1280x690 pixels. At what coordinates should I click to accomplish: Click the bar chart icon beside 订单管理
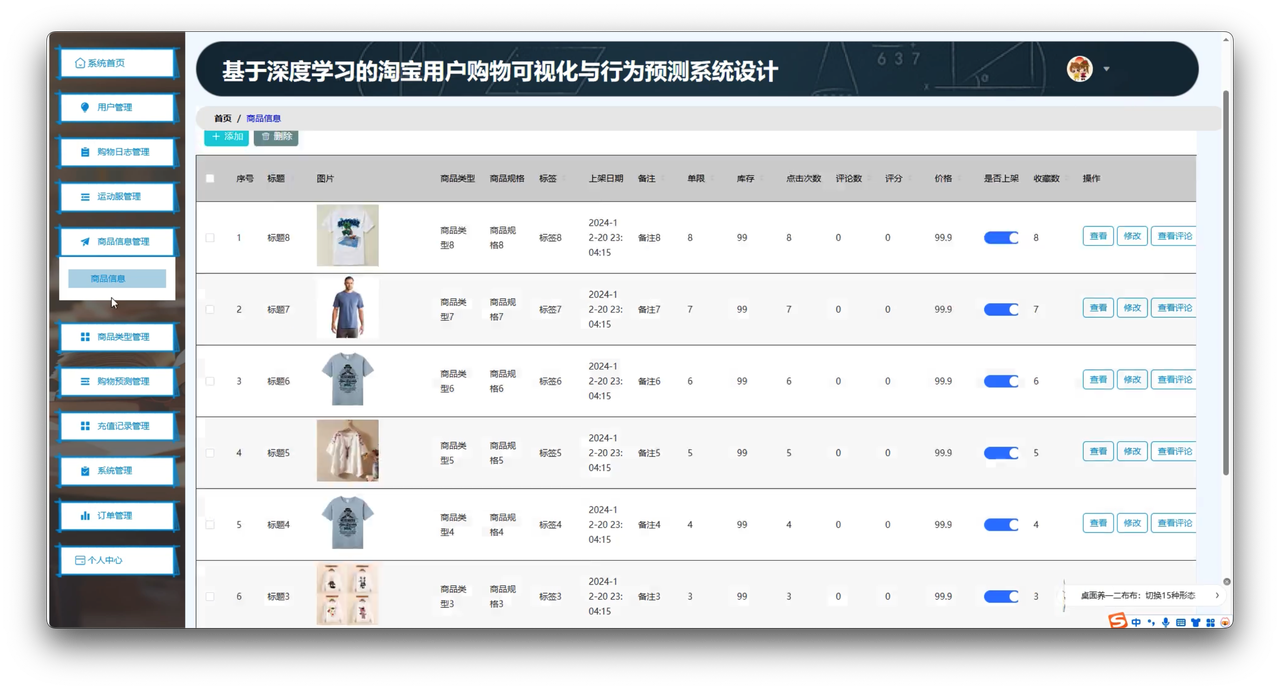pos(85,516)
